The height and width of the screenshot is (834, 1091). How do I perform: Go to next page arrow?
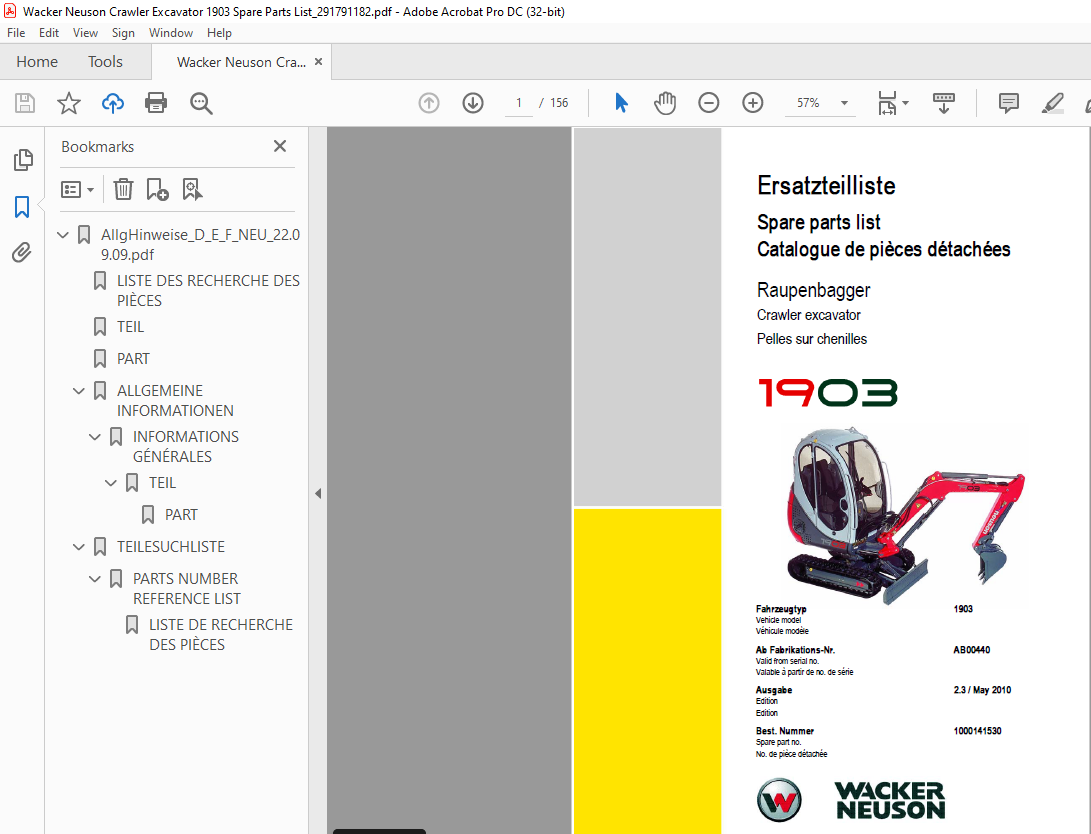coord(473,103)
